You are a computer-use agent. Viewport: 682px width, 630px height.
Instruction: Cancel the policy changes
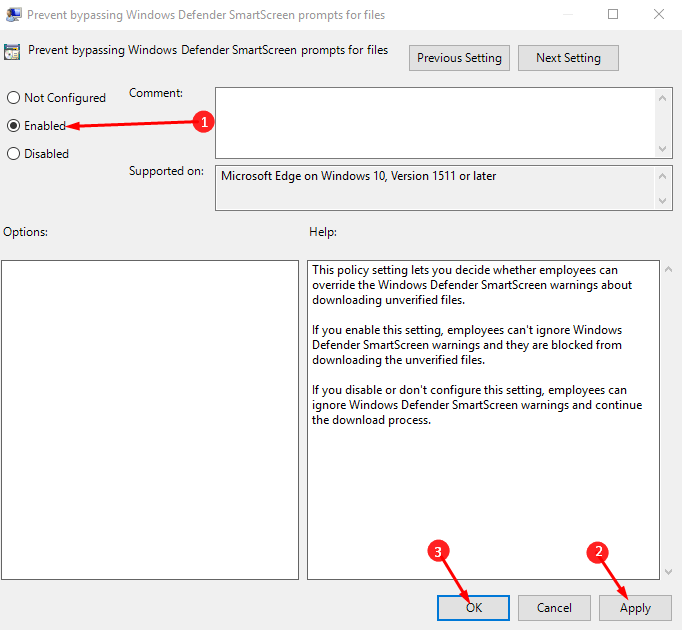pos(554,608)
